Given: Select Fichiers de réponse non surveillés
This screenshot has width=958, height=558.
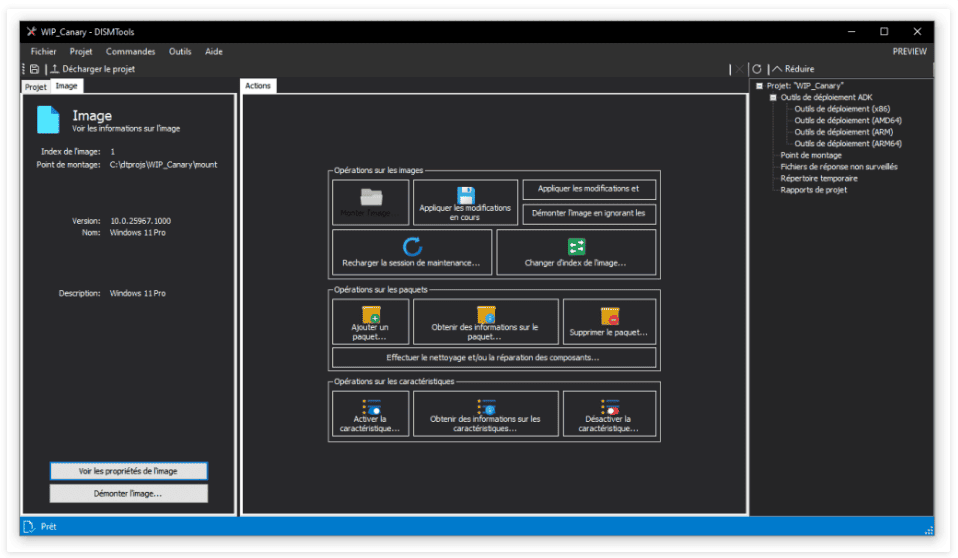Looking at the screenshot, I should (x=839, y=166).
